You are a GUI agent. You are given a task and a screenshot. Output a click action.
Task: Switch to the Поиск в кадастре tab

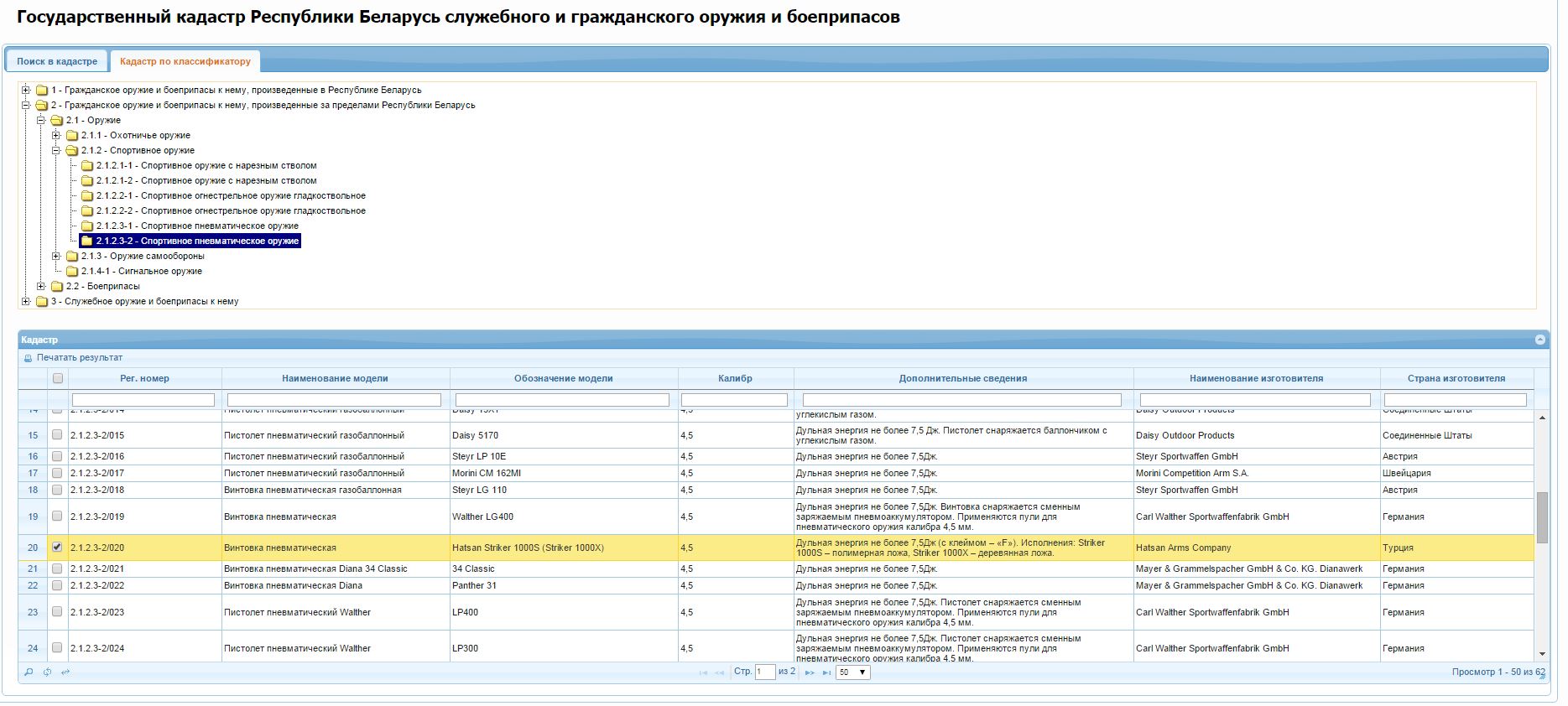coord(57,61)
